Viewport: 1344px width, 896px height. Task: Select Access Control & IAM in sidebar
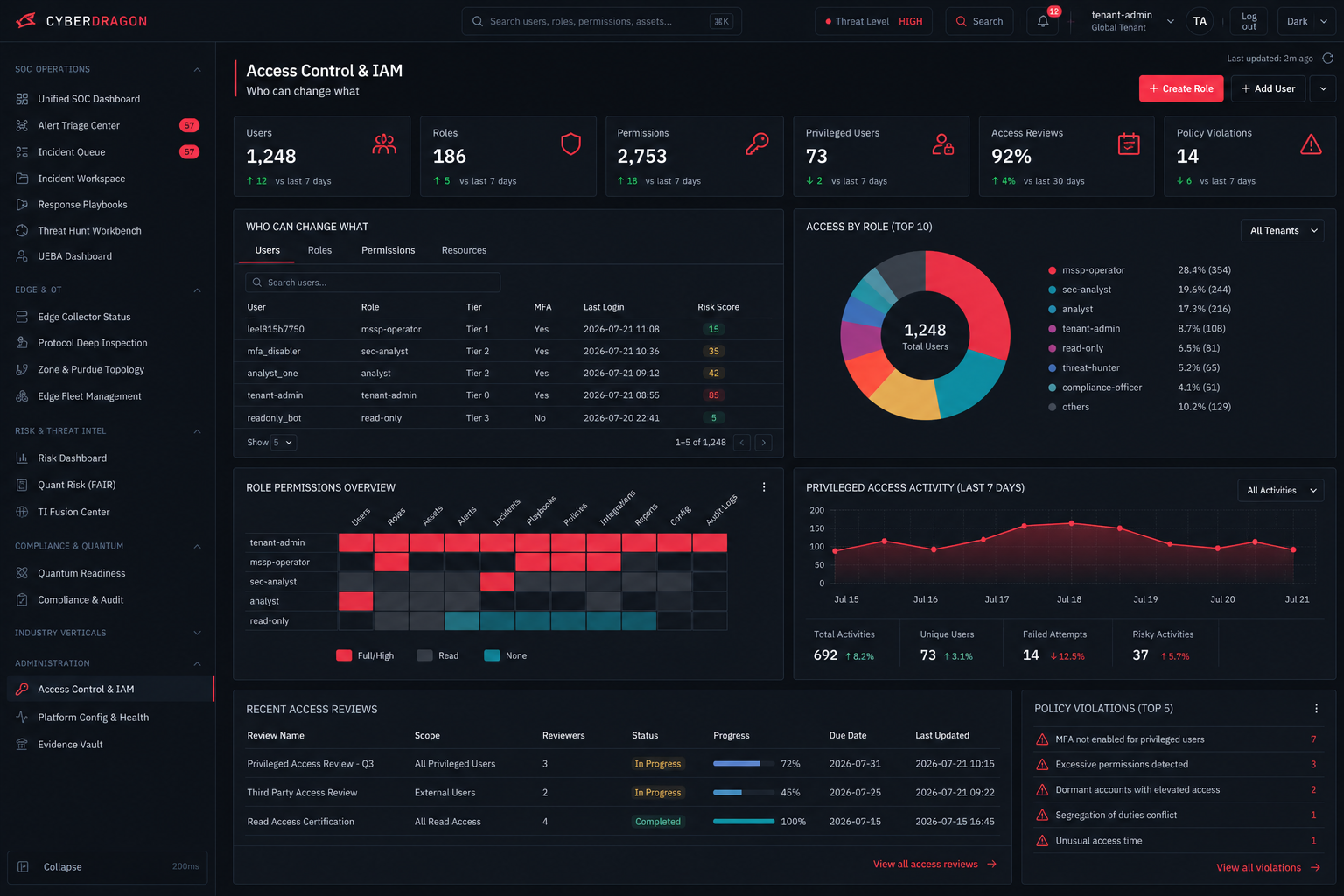pos(109,689)
